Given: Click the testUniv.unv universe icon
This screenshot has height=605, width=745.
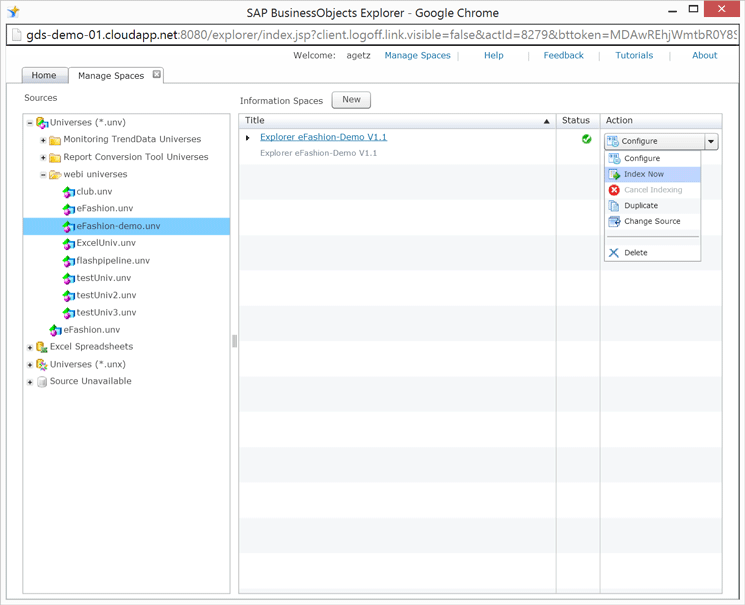Looking at the screenshot, I should point(69,278).
